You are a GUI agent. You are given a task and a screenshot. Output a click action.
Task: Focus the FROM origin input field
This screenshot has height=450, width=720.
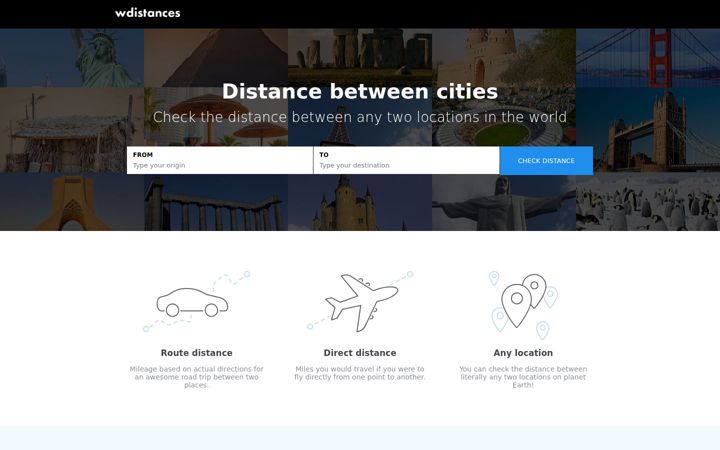tap(220, 160)
